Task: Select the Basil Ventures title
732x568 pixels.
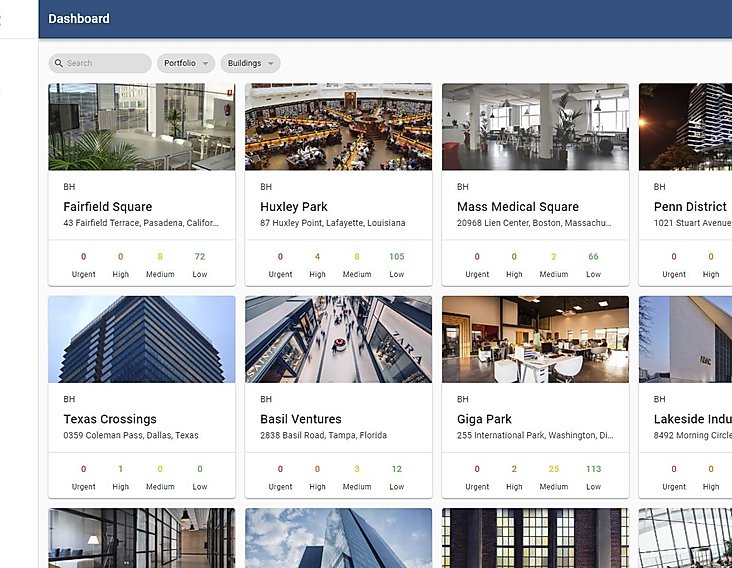Action: coord(301,419)
